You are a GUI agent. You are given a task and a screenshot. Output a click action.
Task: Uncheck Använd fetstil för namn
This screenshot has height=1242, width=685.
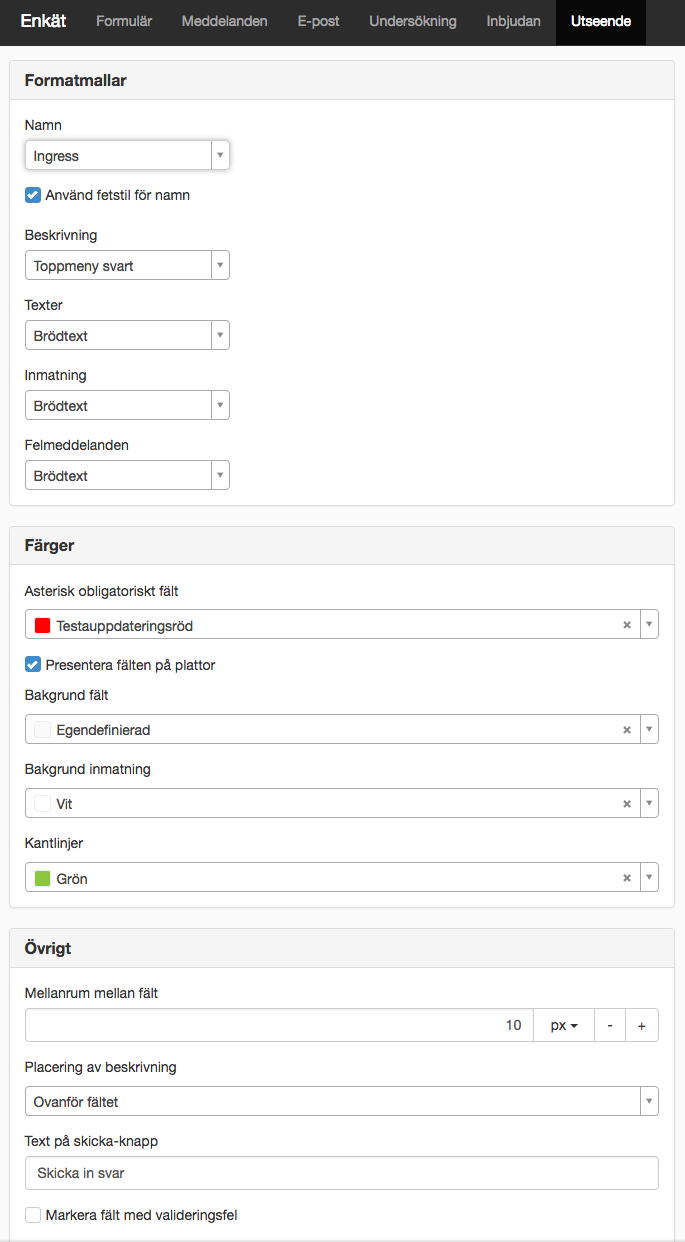pos(33,195)
